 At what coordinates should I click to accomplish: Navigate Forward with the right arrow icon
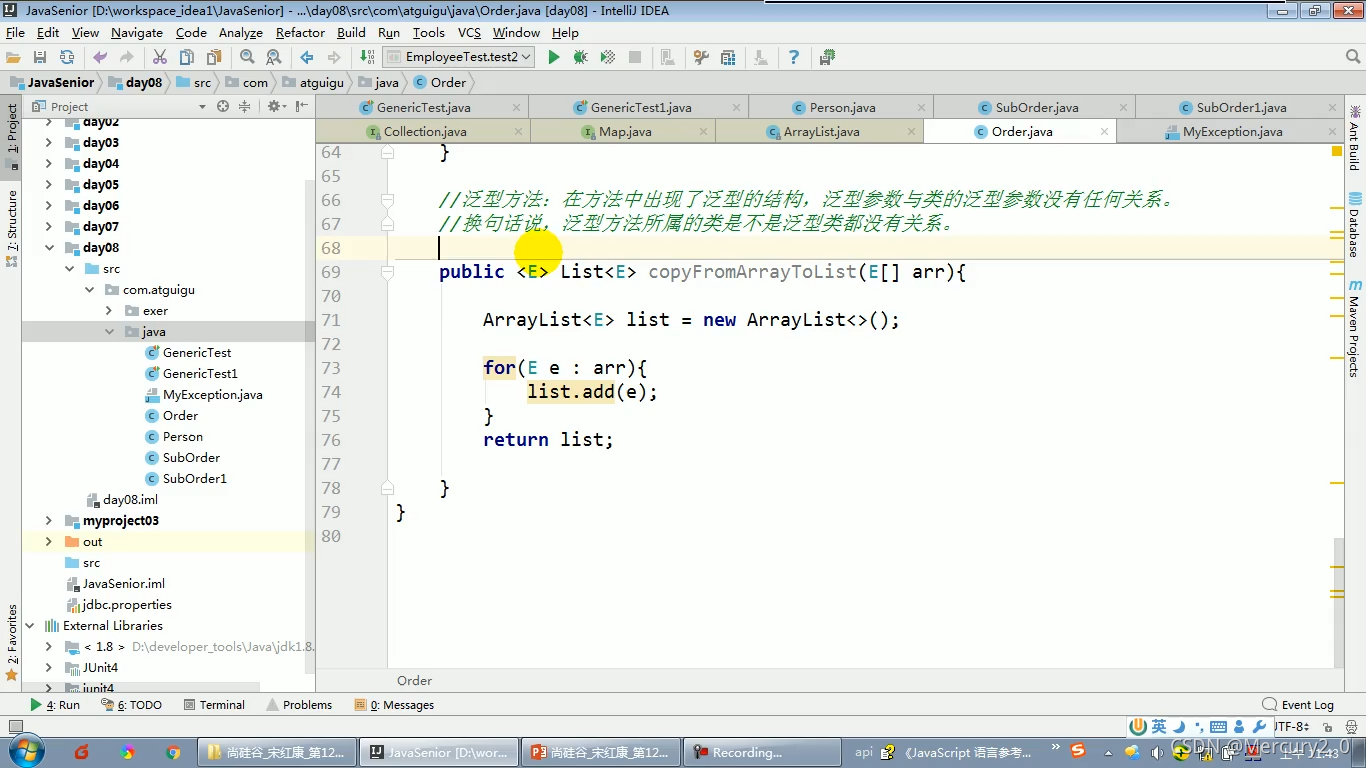click(x=333, y=57)
